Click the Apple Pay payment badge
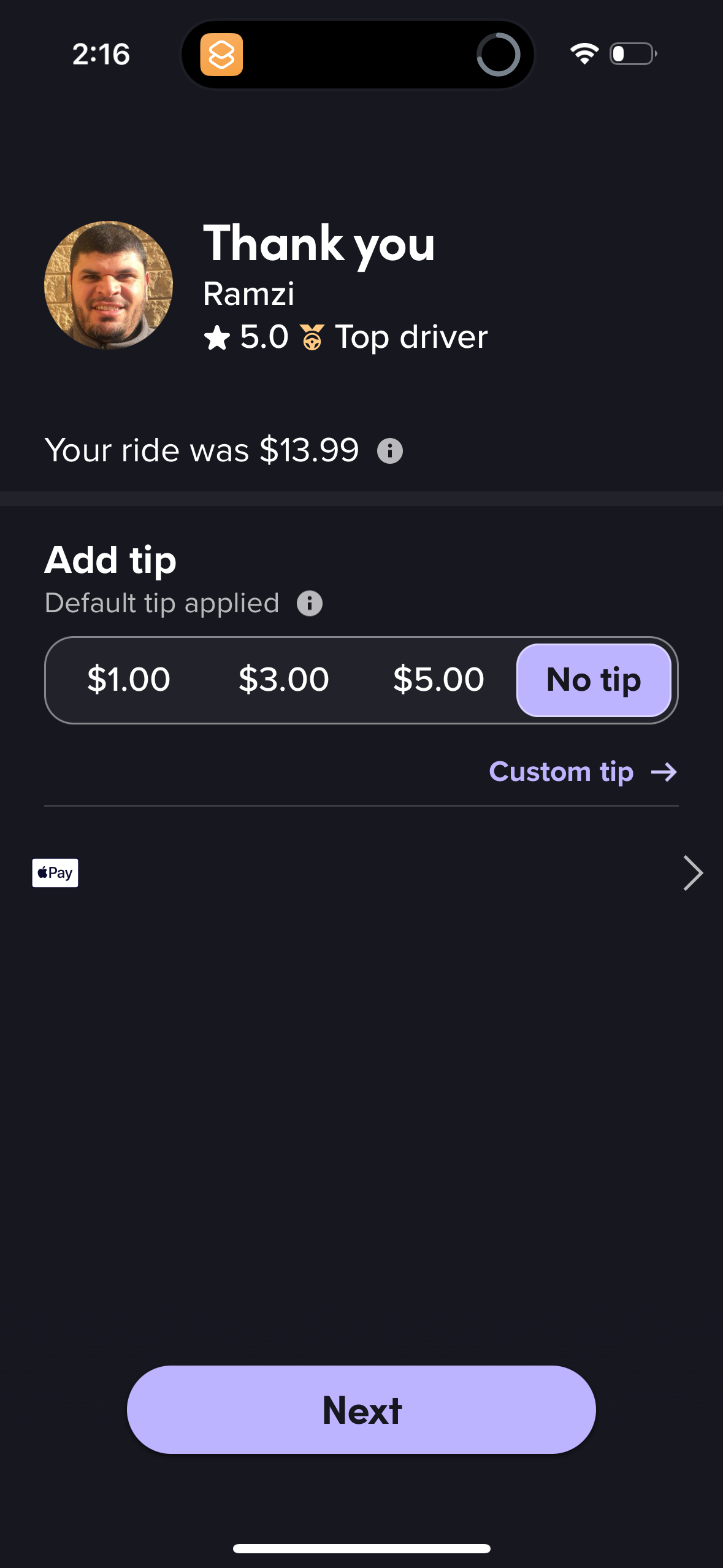This screenshot has height=1568, width=723. [55, 872]
